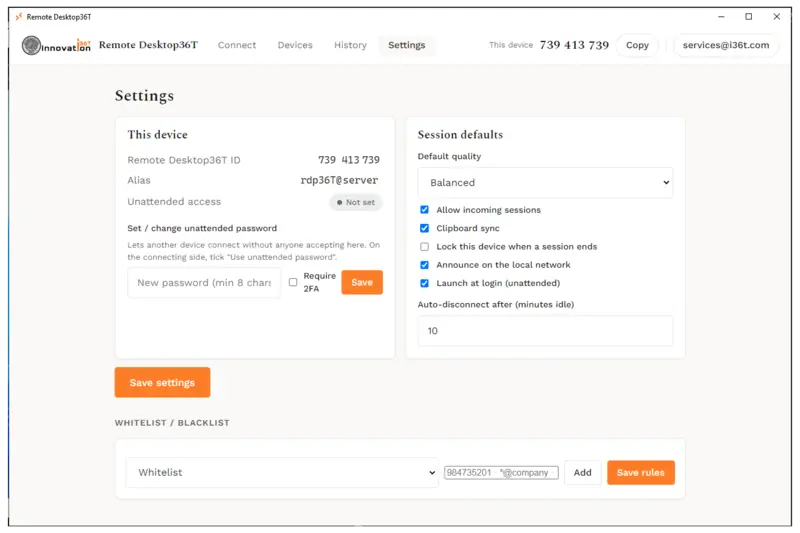
Task: Click the Save settings button
Action: [162, 383]
